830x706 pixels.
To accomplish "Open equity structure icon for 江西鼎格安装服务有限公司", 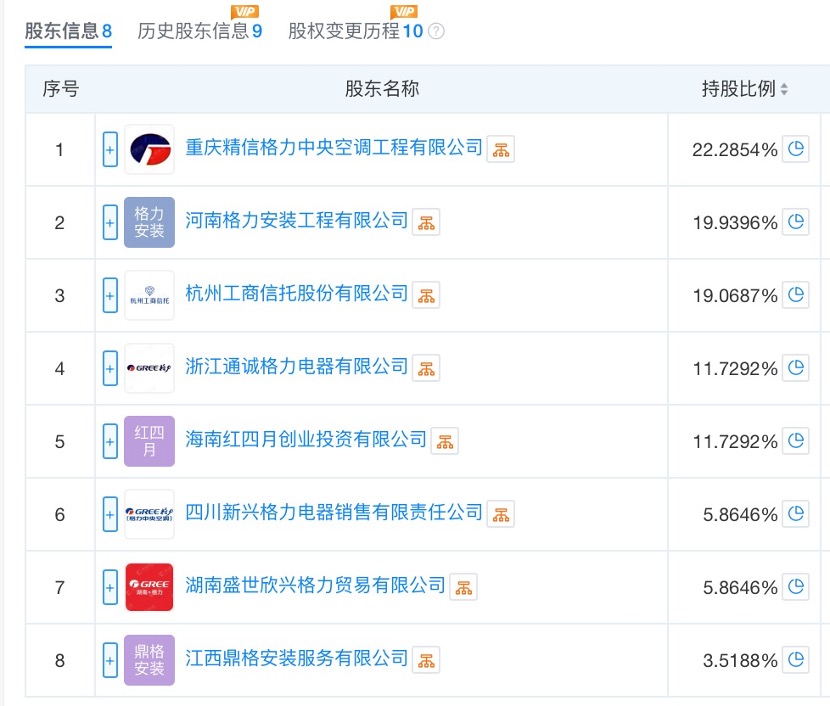I will (x=426, y=661).
